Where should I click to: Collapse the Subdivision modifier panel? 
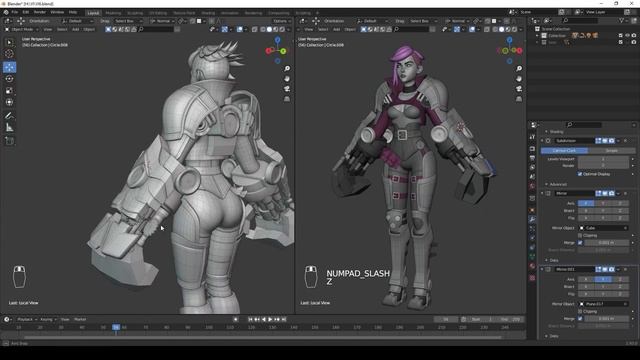coord(542,141)
